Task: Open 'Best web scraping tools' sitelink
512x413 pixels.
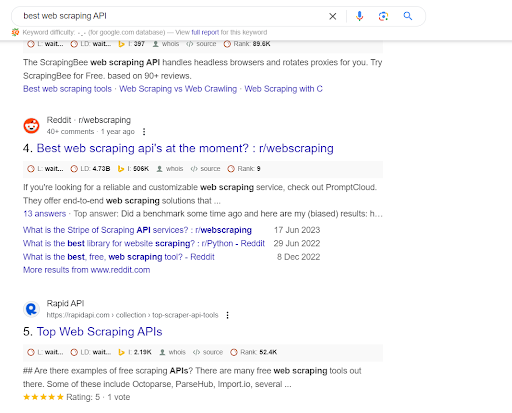Action: [x=67, y=89]
